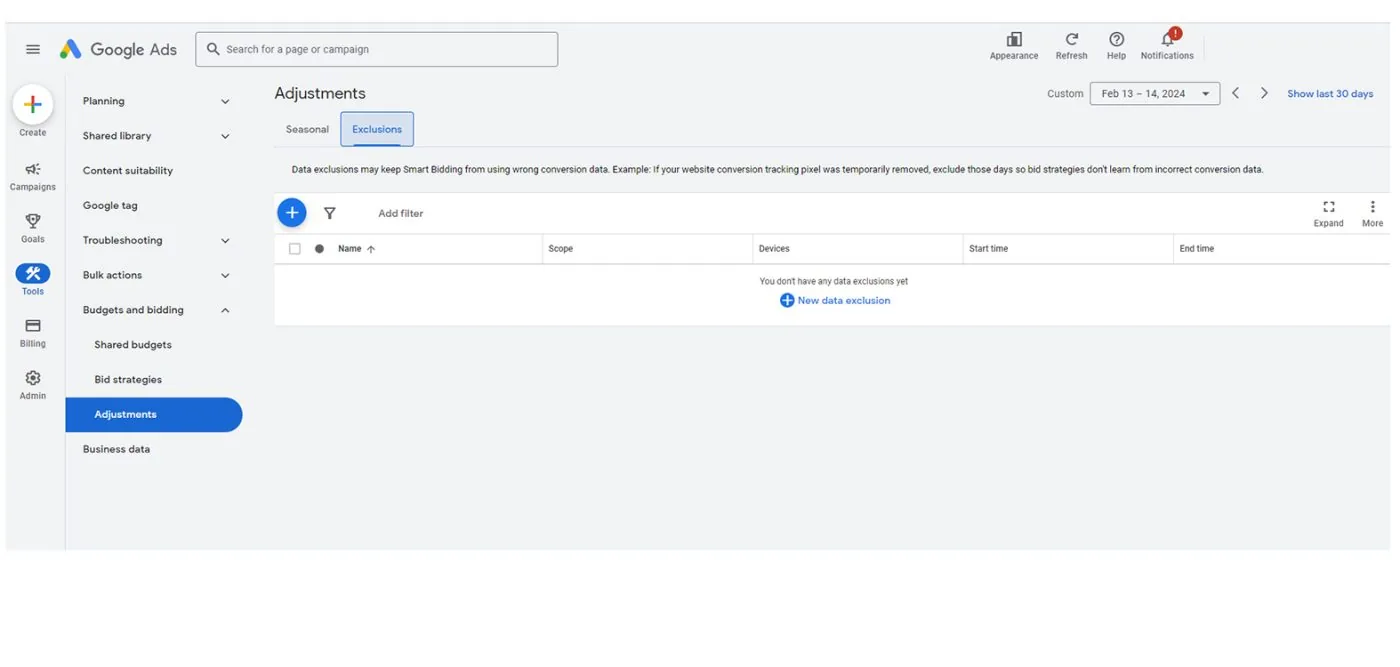Sort by Name ascending arrow
The width and height of the screenshot is (1400, 667).
tap(371, 249)
